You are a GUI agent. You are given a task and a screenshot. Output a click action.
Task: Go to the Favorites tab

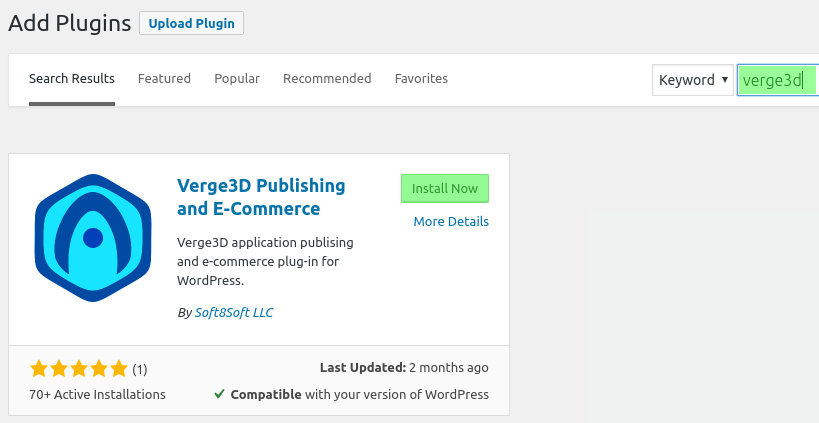421,79
